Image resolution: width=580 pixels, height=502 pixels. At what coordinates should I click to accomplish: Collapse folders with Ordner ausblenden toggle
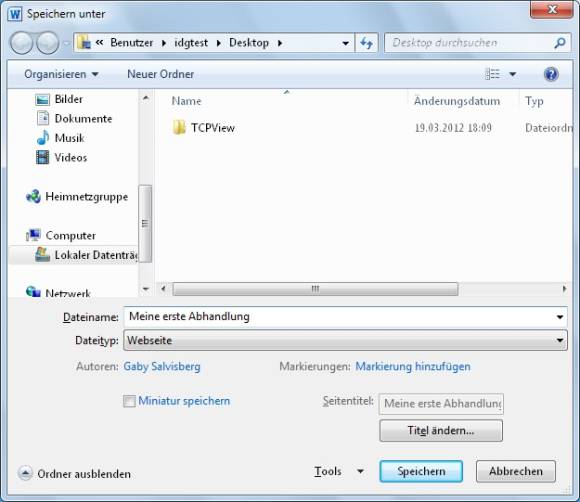(x=25, y=473)
